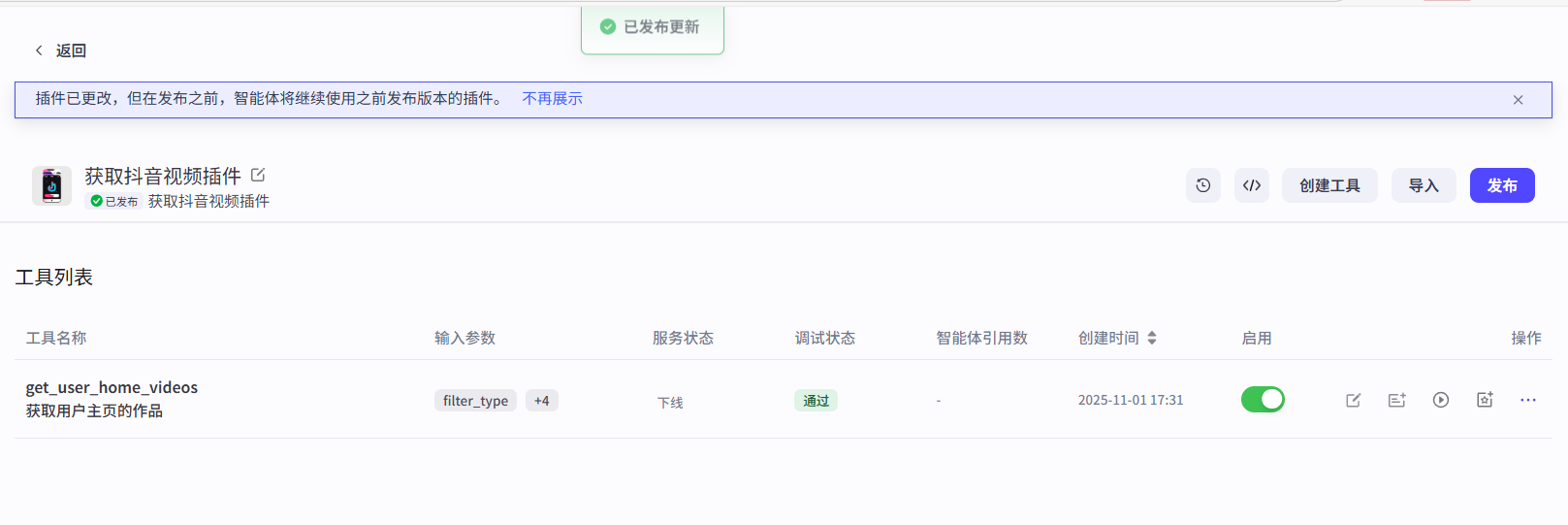Run debug with the play icon
The width and height of the screenshot is (1568, 525).
1441,400
